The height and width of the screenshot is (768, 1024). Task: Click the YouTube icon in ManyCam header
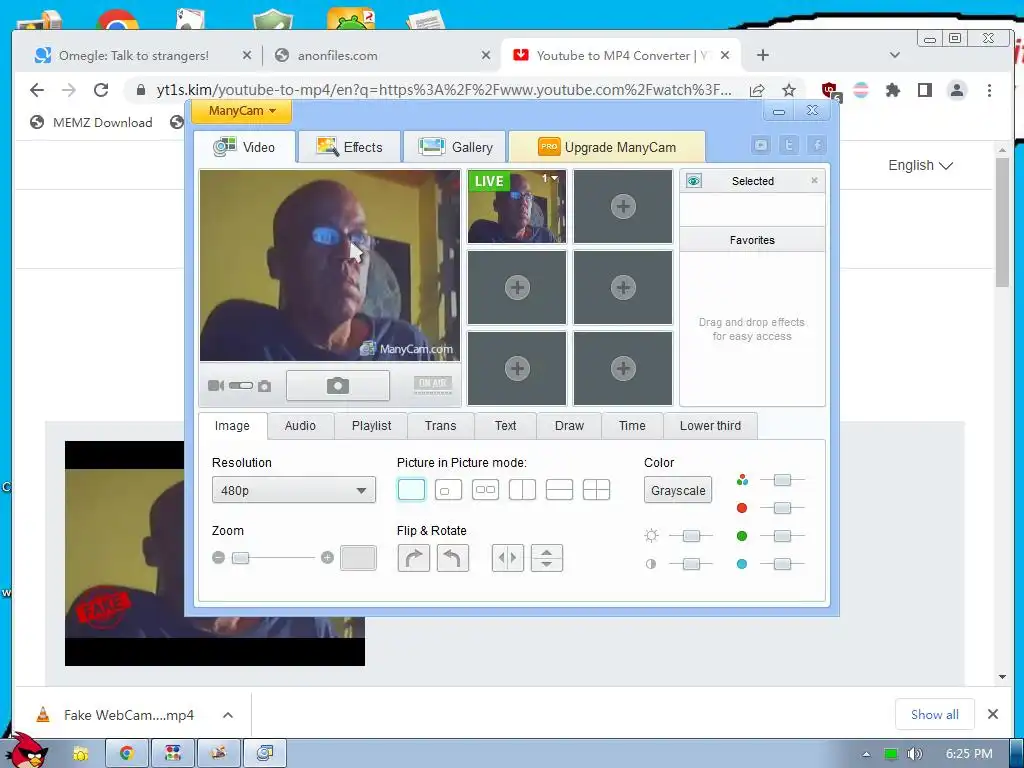(x=761, y=145)
